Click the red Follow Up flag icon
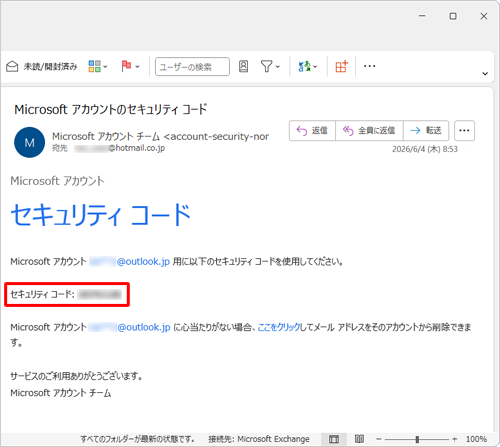This screenshot has height=447, width=500. [126, 66]
